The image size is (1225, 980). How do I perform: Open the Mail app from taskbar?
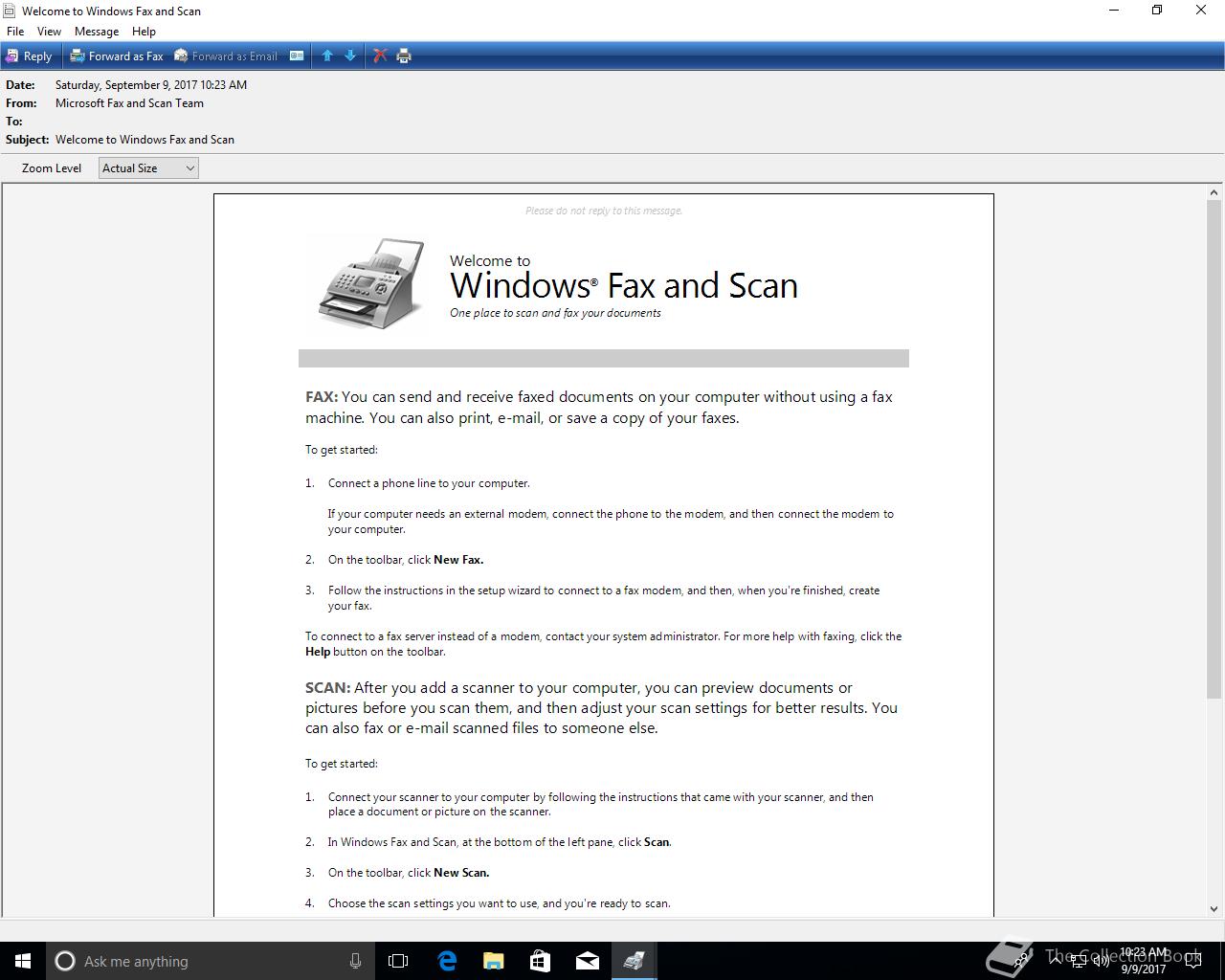click(x=588, y=961)
